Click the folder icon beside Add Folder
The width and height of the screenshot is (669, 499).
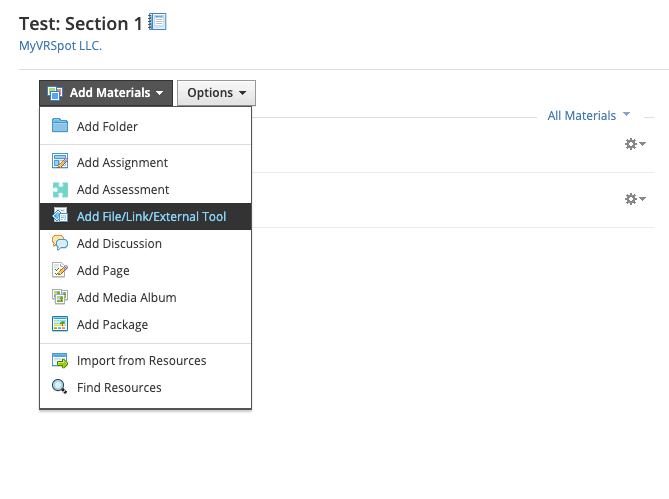coord(60,126)
